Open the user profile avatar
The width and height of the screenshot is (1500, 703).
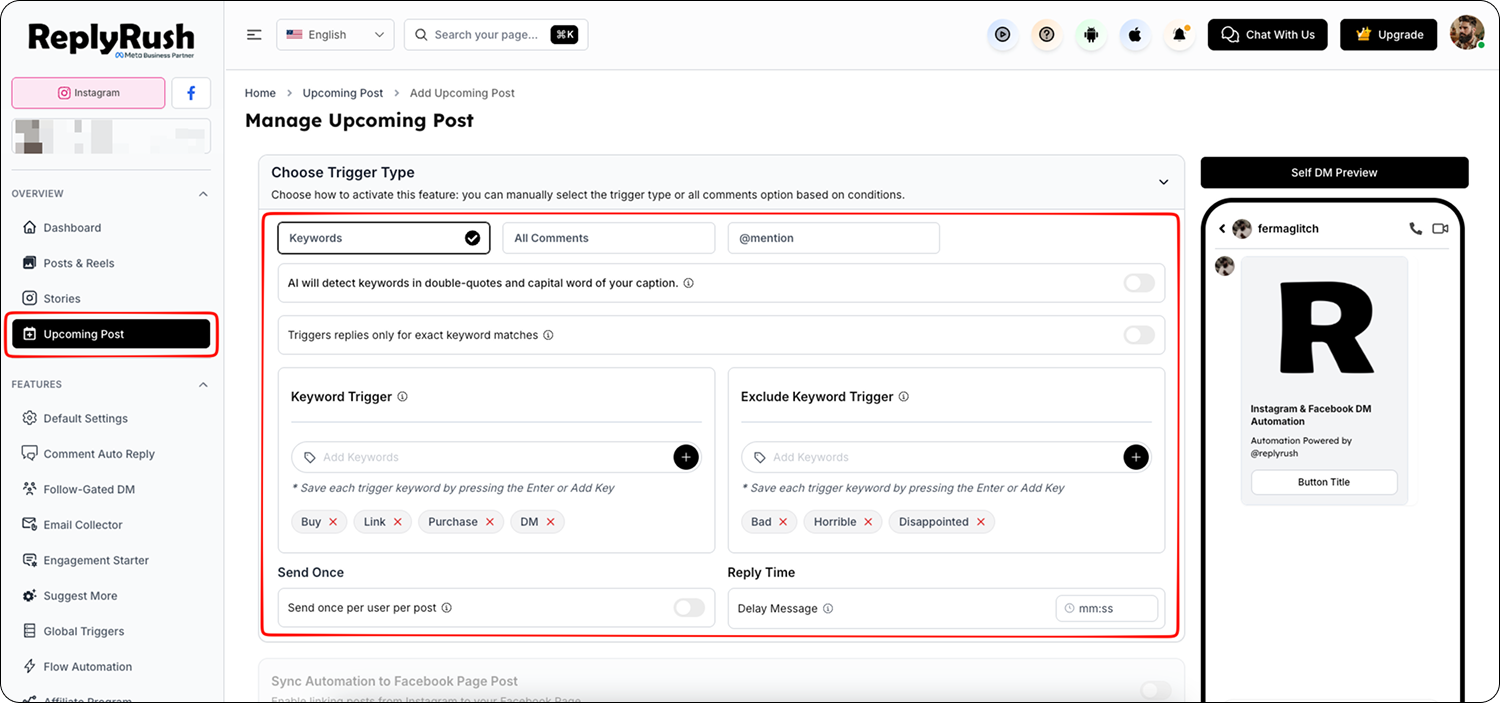[1467, 33]
